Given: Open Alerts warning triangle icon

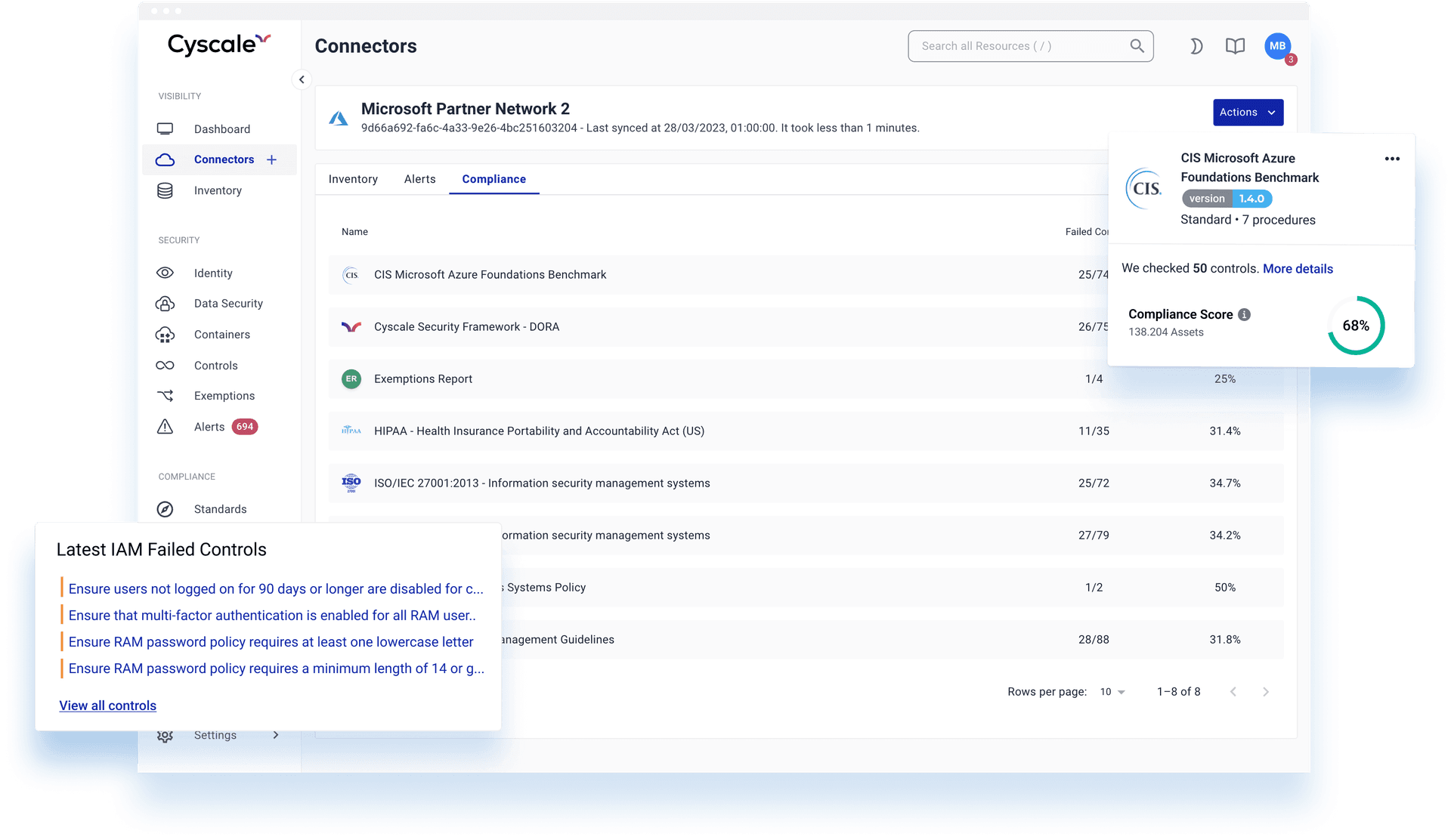Looking at the screenshot, I should [165, 427].
